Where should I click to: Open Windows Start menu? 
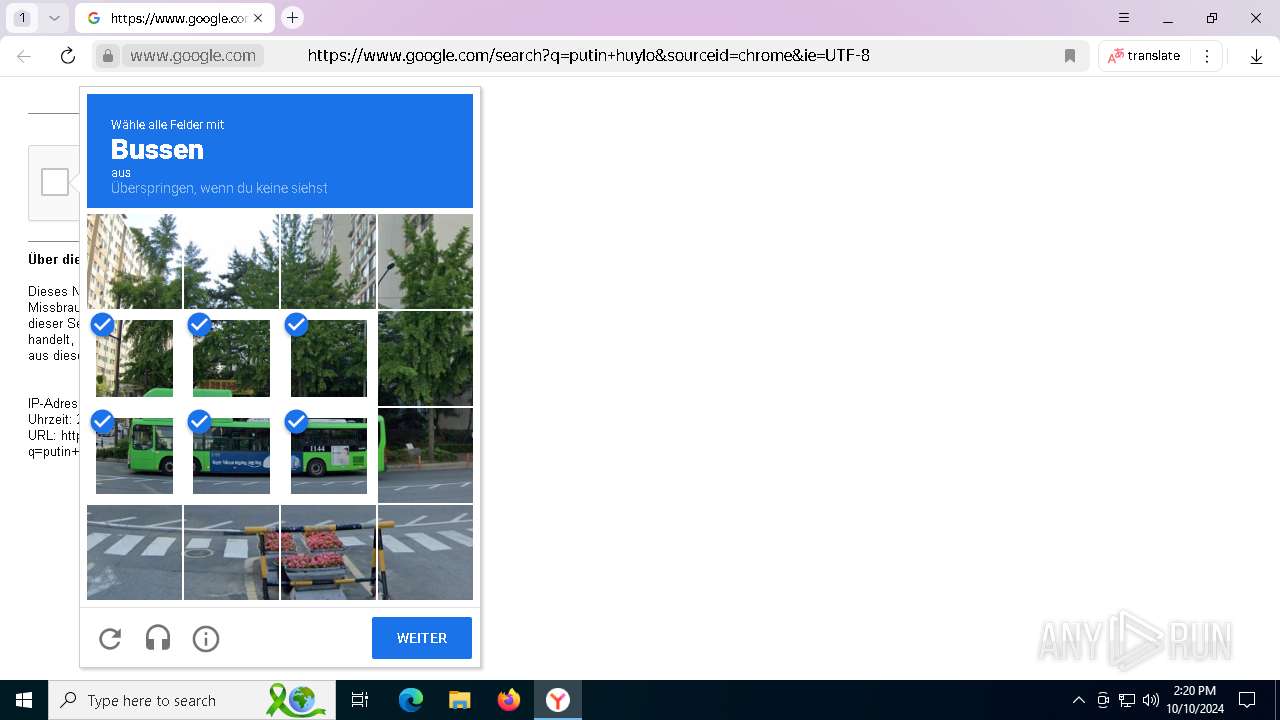click(x=24, y=700)
